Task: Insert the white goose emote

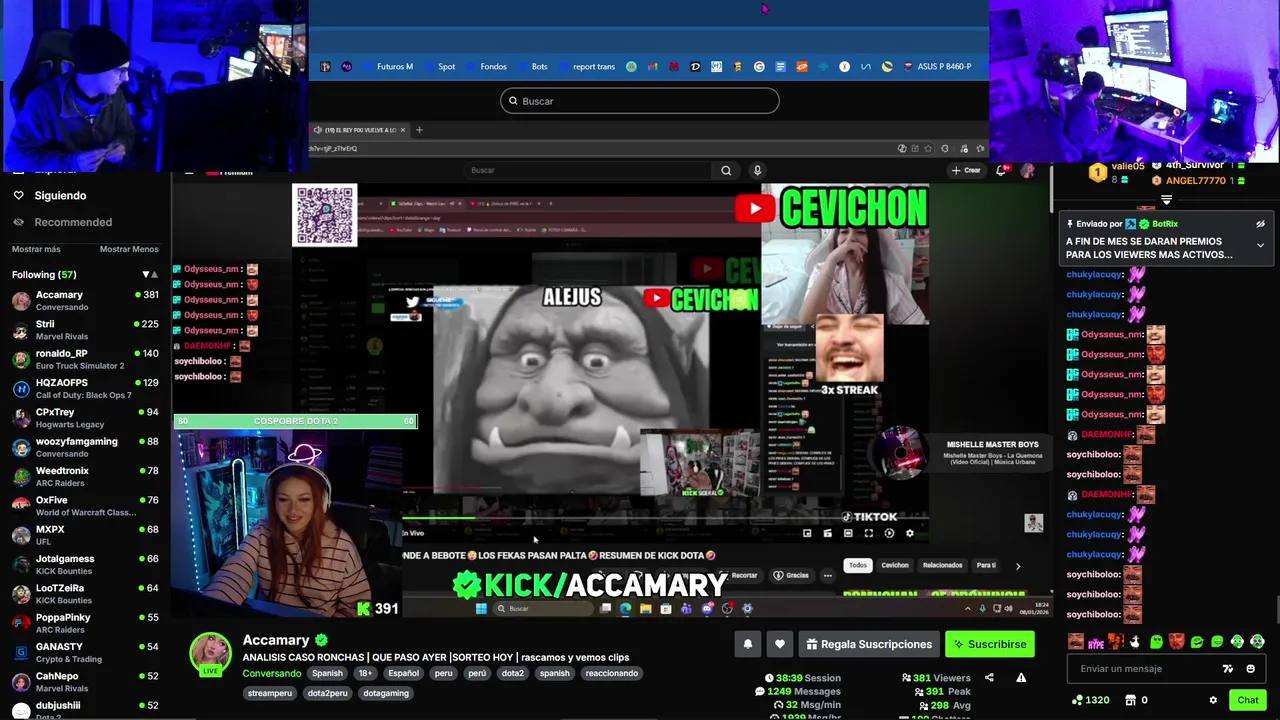Action: point(1136,641)
